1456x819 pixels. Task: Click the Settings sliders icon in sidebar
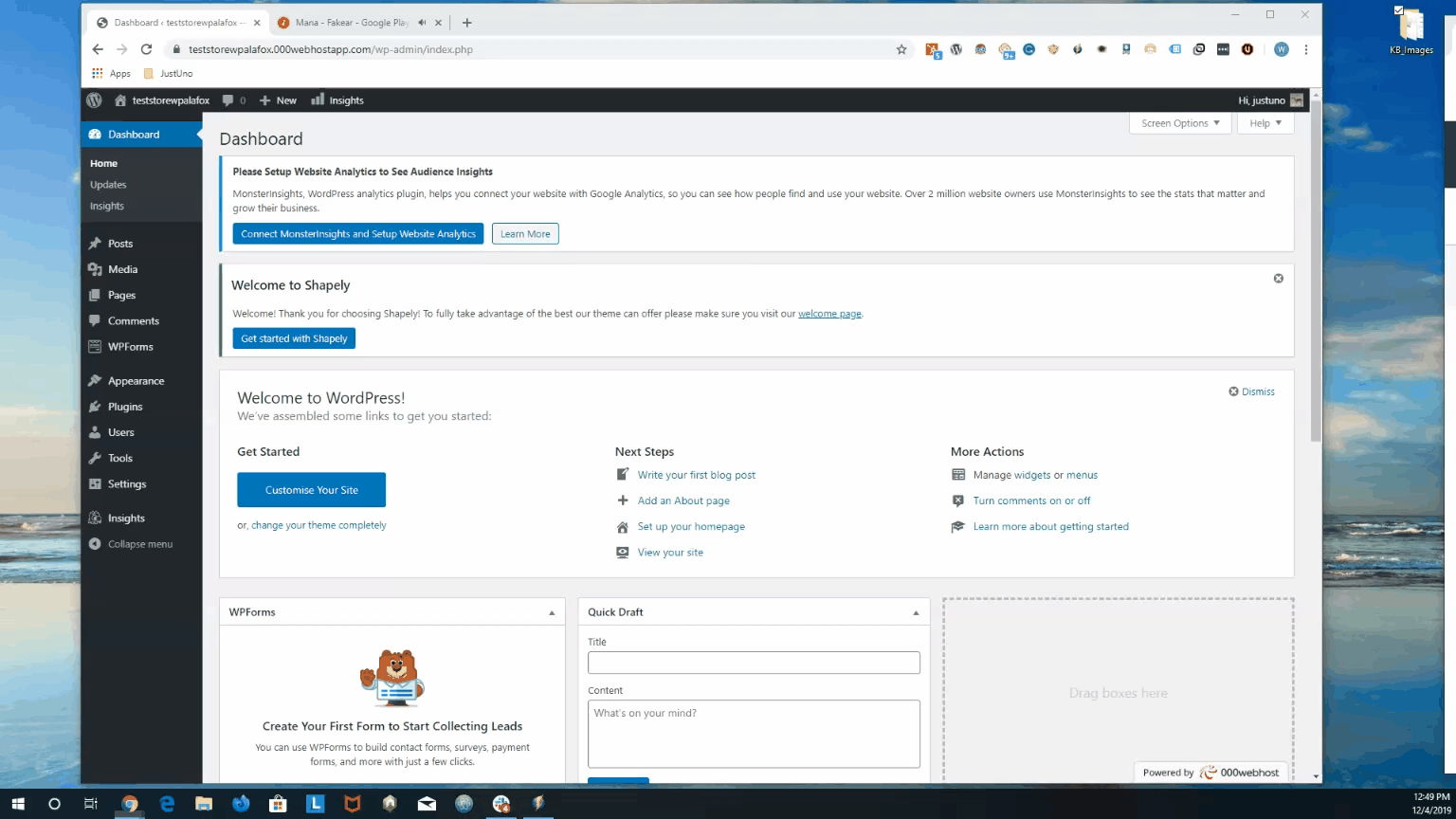pos(96,483)
